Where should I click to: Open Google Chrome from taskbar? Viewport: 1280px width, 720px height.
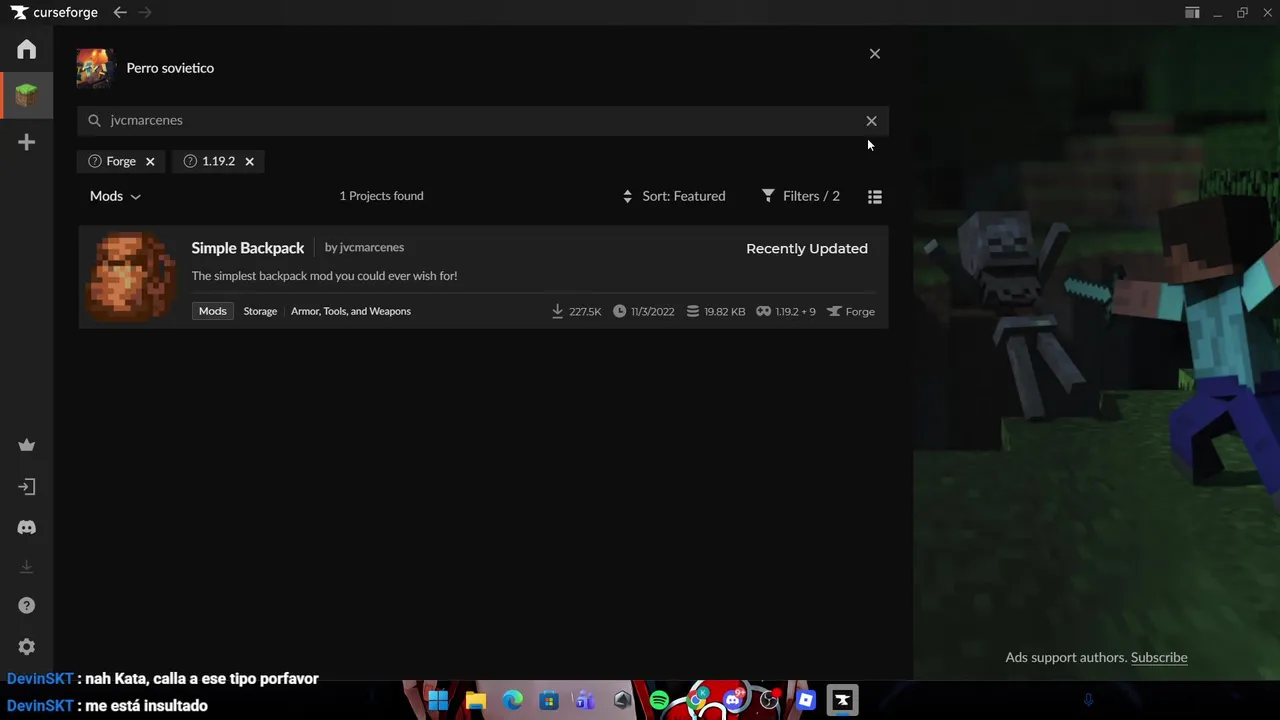[696, 701]
